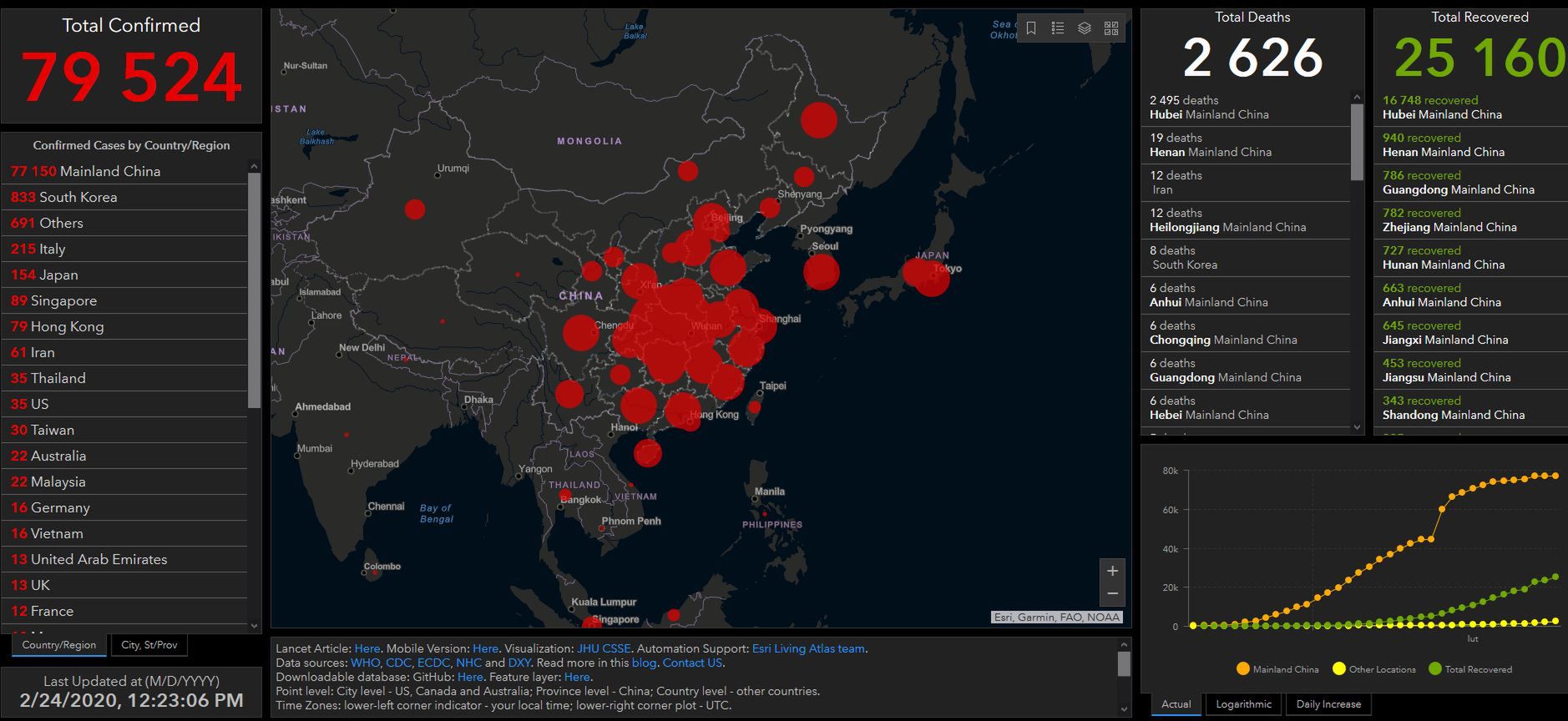Switch to the Country/Region tab

[59, 645]
